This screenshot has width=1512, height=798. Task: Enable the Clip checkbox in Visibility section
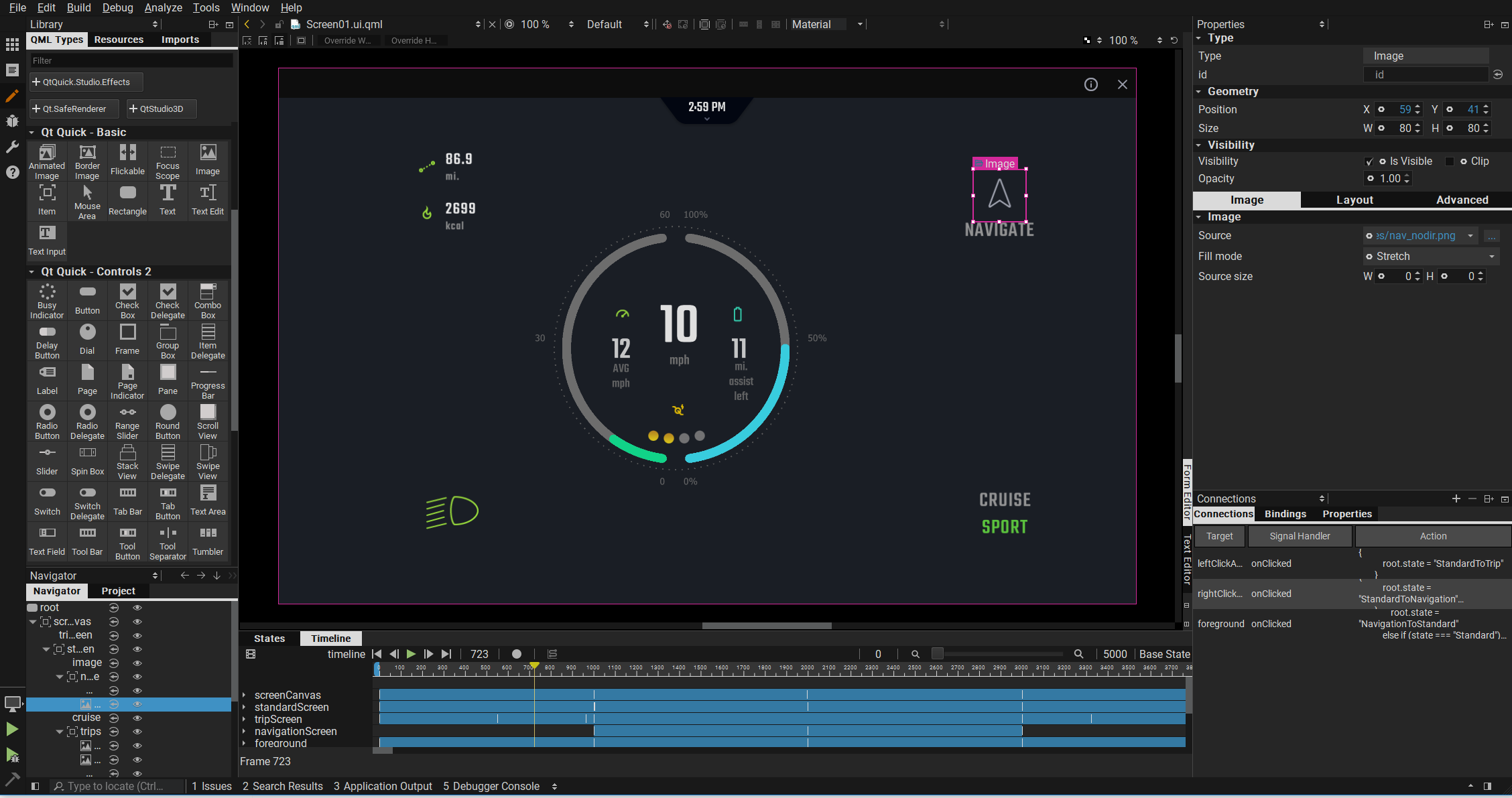[1451, 161]
